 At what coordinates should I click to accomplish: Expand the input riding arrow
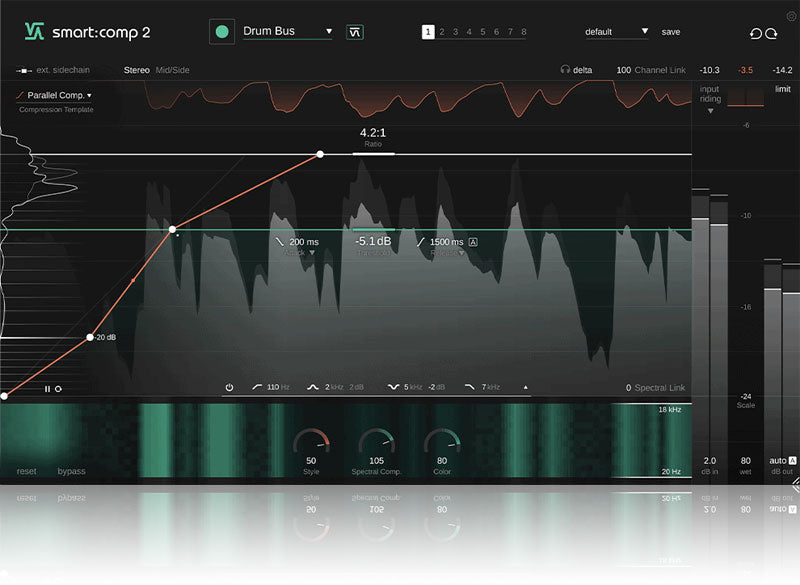tap(710, 111)
